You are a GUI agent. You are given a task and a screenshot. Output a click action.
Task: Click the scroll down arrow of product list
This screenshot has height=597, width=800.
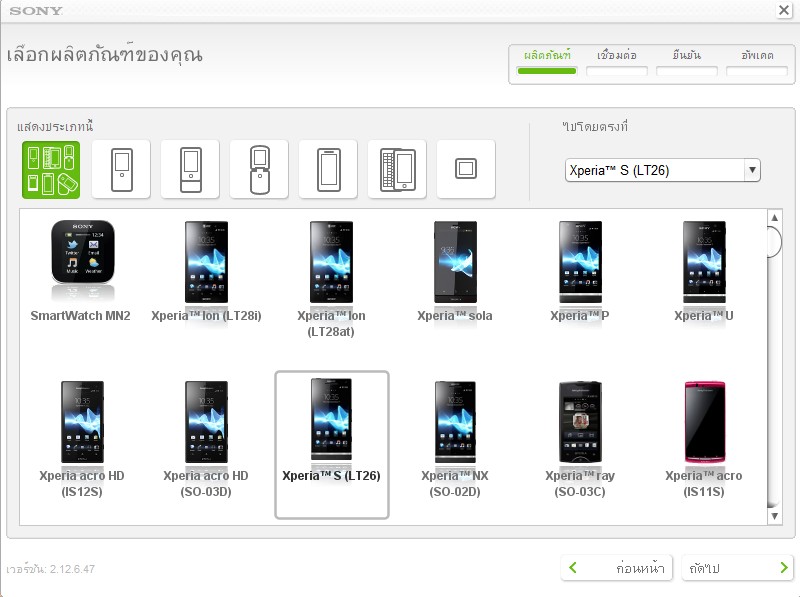(x=774, y=516)
